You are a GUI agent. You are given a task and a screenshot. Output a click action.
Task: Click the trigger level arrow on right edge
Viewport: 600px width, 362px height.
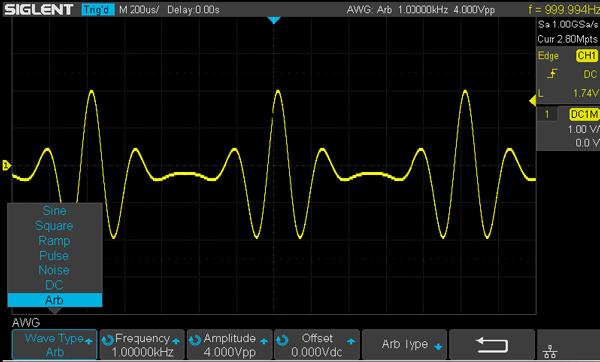point(532,101)
